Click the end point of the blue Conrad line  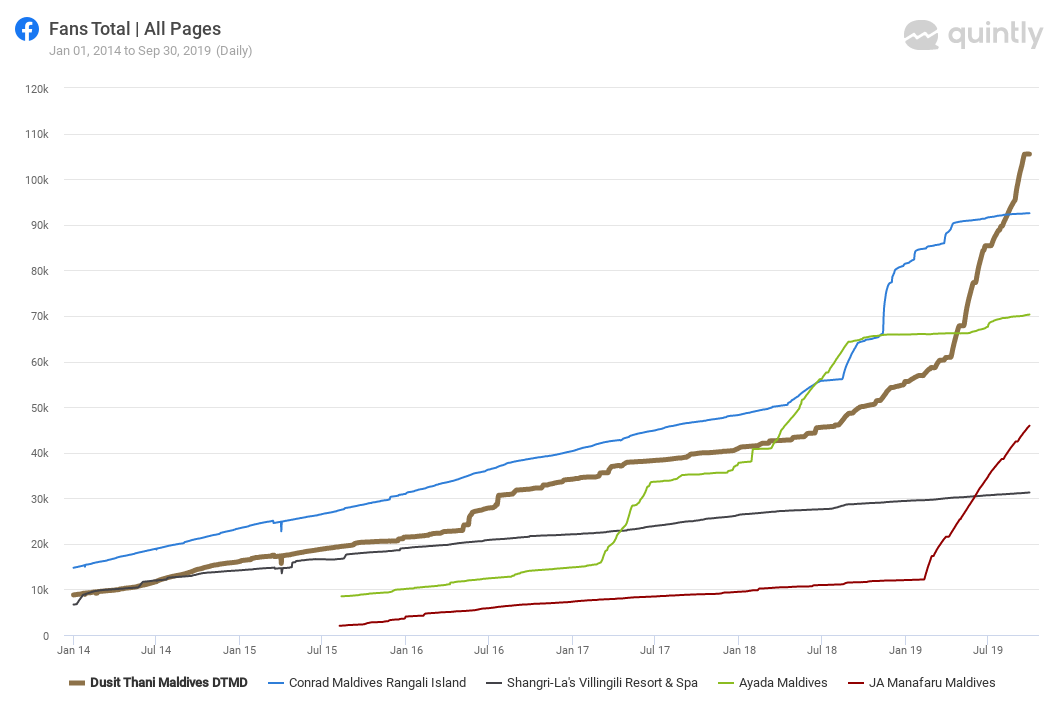[1029, 213]
